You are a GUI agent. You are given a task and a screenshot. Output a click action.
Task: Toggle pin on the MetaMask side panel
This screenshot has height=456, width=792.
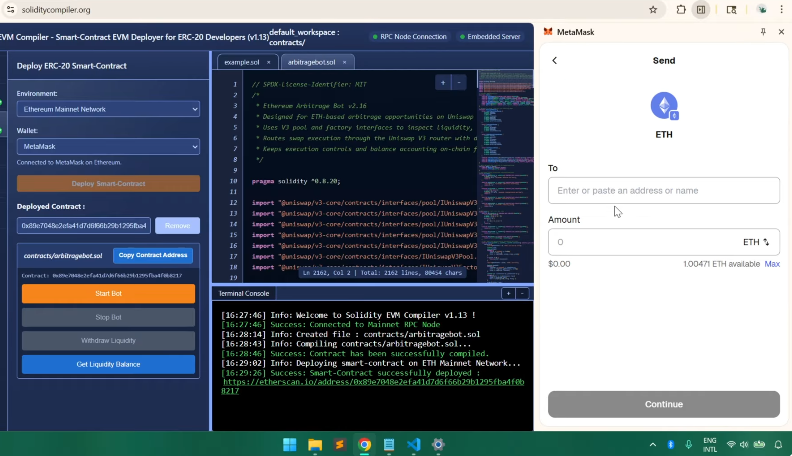coord(763,32)
